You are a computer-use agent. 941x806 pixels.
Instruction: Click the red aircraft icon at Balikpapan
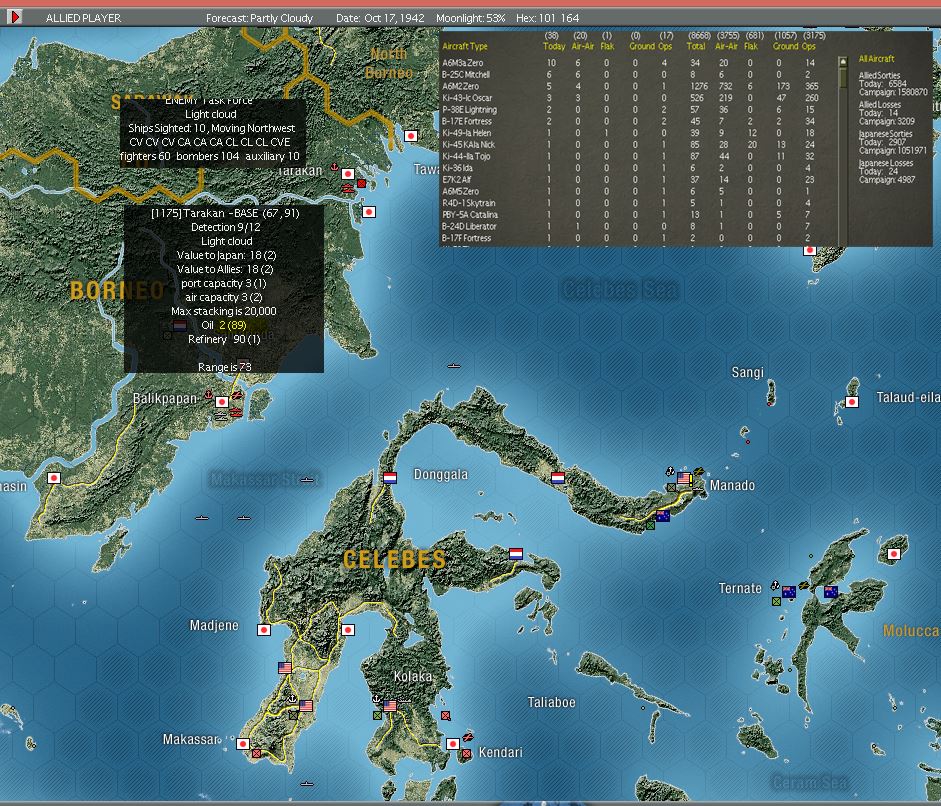[x=236, y=394]
